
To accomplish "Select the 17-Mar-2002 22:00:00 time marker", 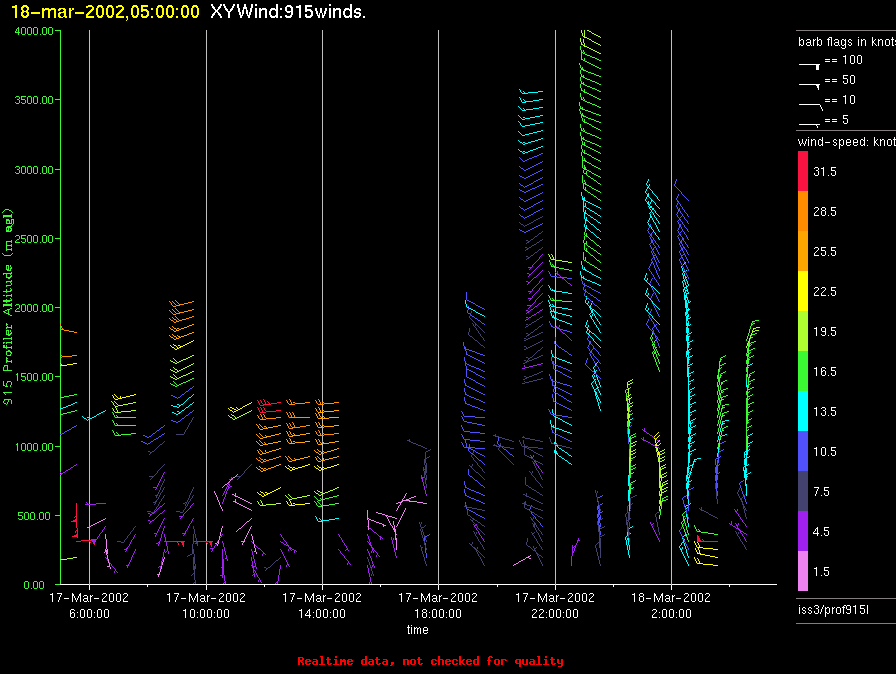I will [555, 604].
